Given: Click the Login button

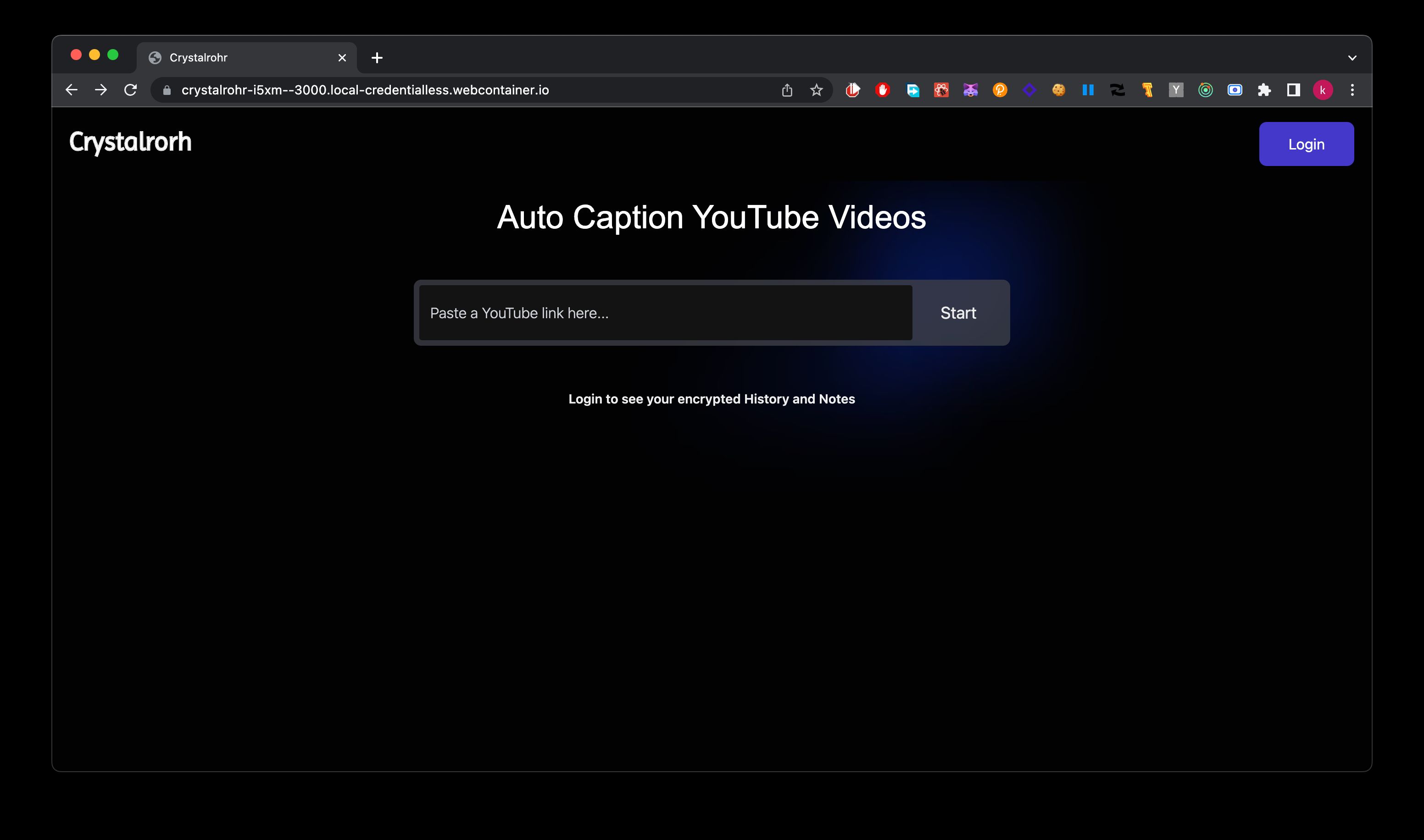Looking at the screenshot, I should point(1306,144).
